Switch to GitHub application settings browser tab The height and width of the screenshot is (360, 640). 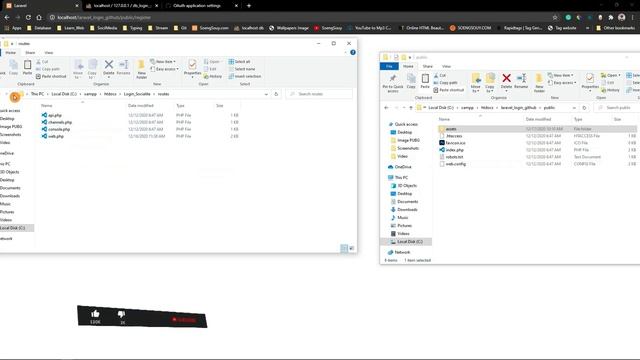click(202, 6)
